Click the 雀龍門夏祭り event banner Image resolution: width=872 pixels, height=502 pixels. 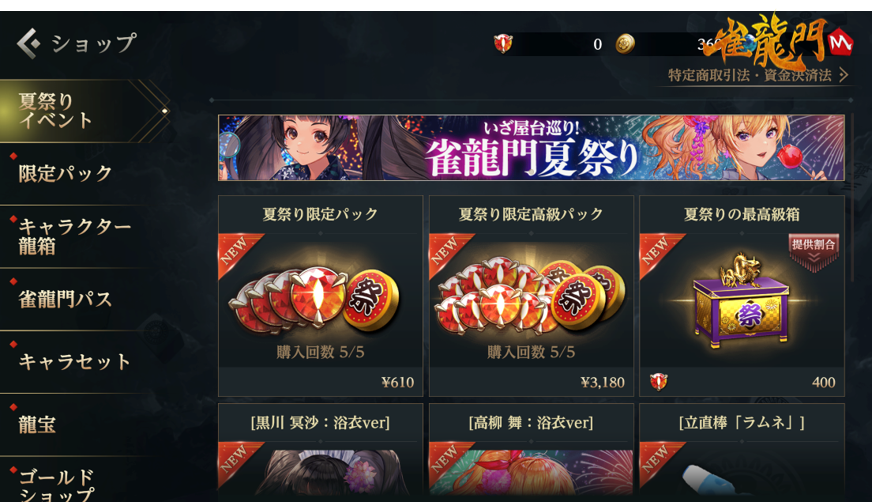[x=531, y=147]
